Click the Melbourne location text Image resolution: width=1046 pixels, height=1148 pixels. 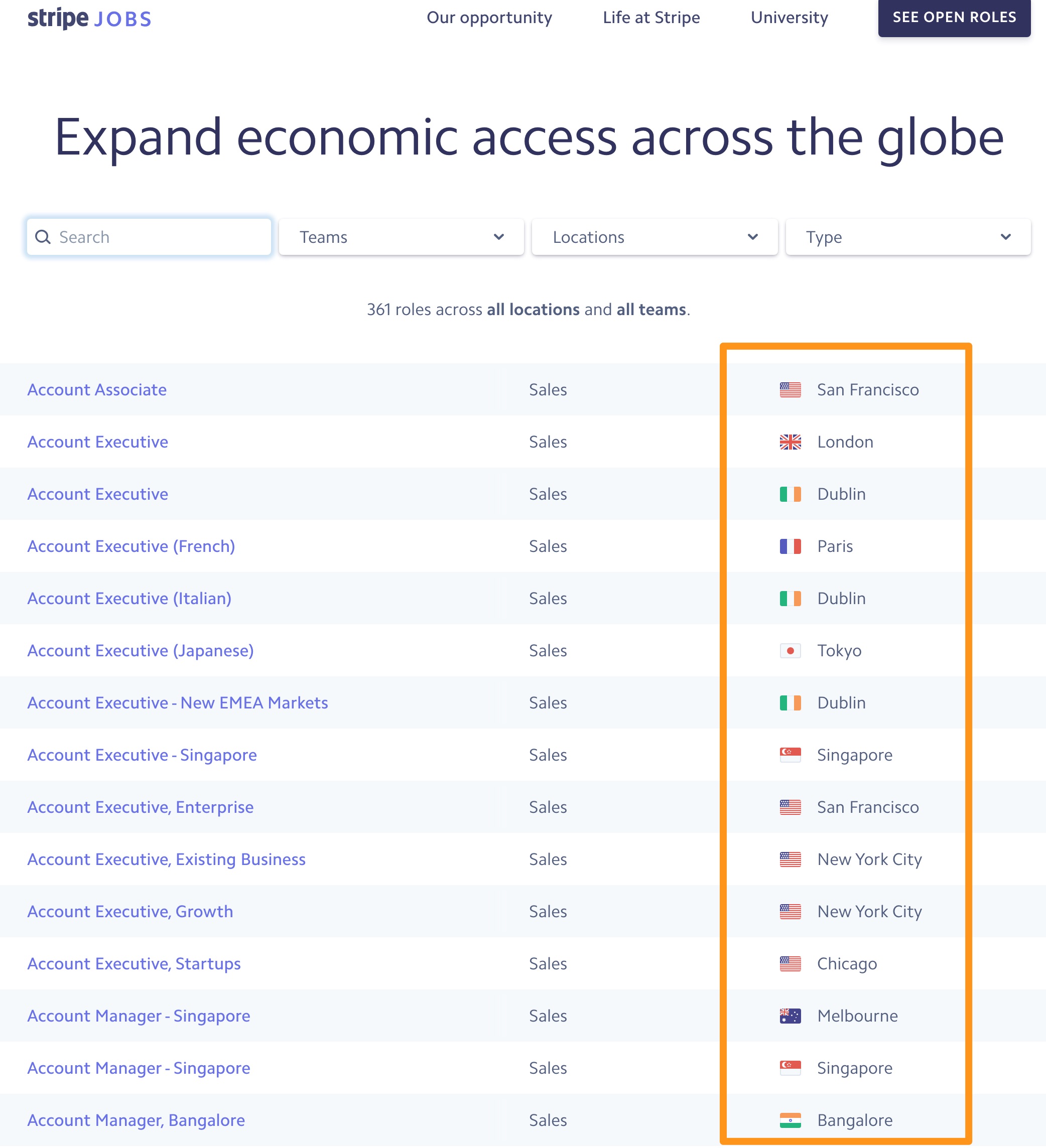[x=857, y=1016]
